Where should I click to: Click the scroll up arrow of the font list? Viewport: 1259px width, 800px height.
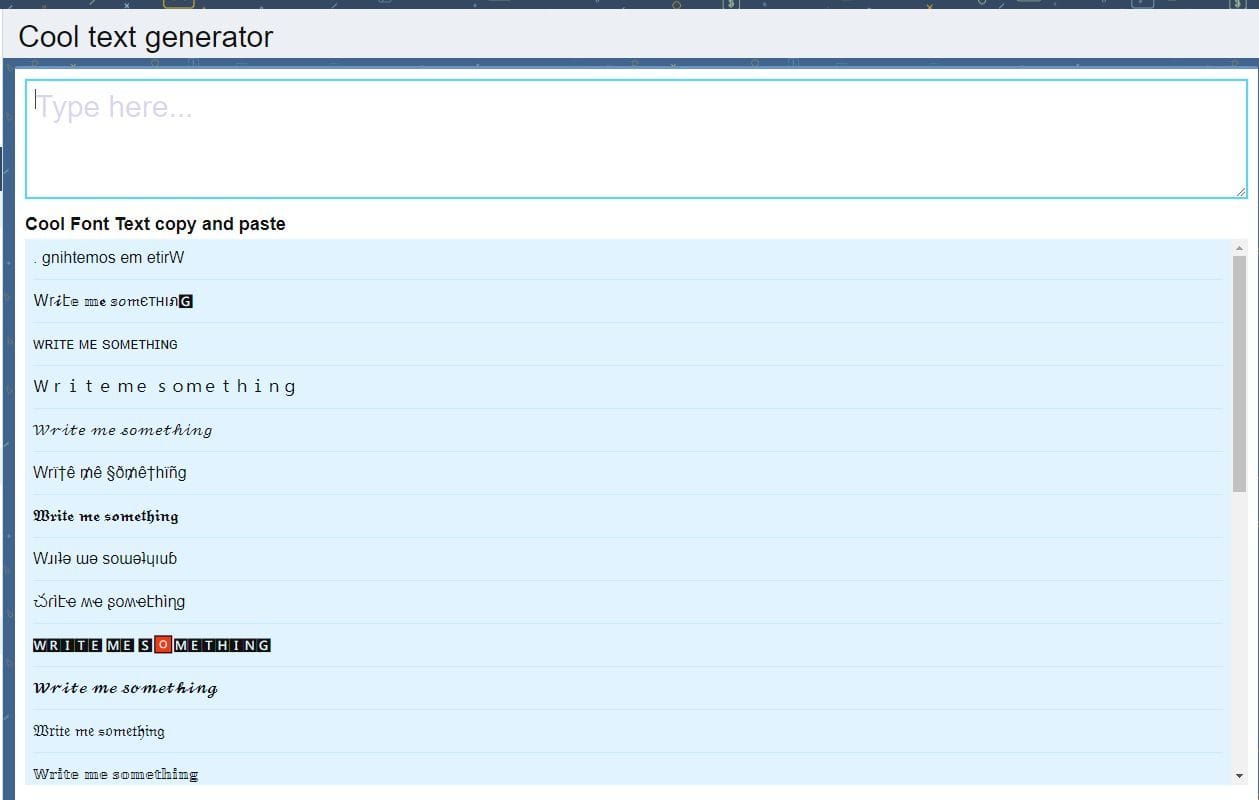tap(1240, 248)
